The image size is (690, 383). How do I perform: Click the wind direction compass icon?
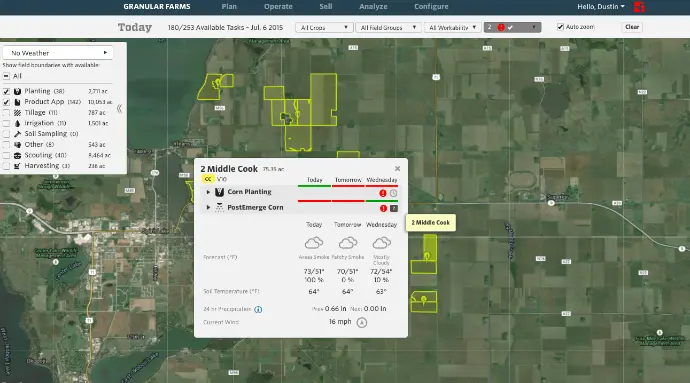tap(362, 323)
